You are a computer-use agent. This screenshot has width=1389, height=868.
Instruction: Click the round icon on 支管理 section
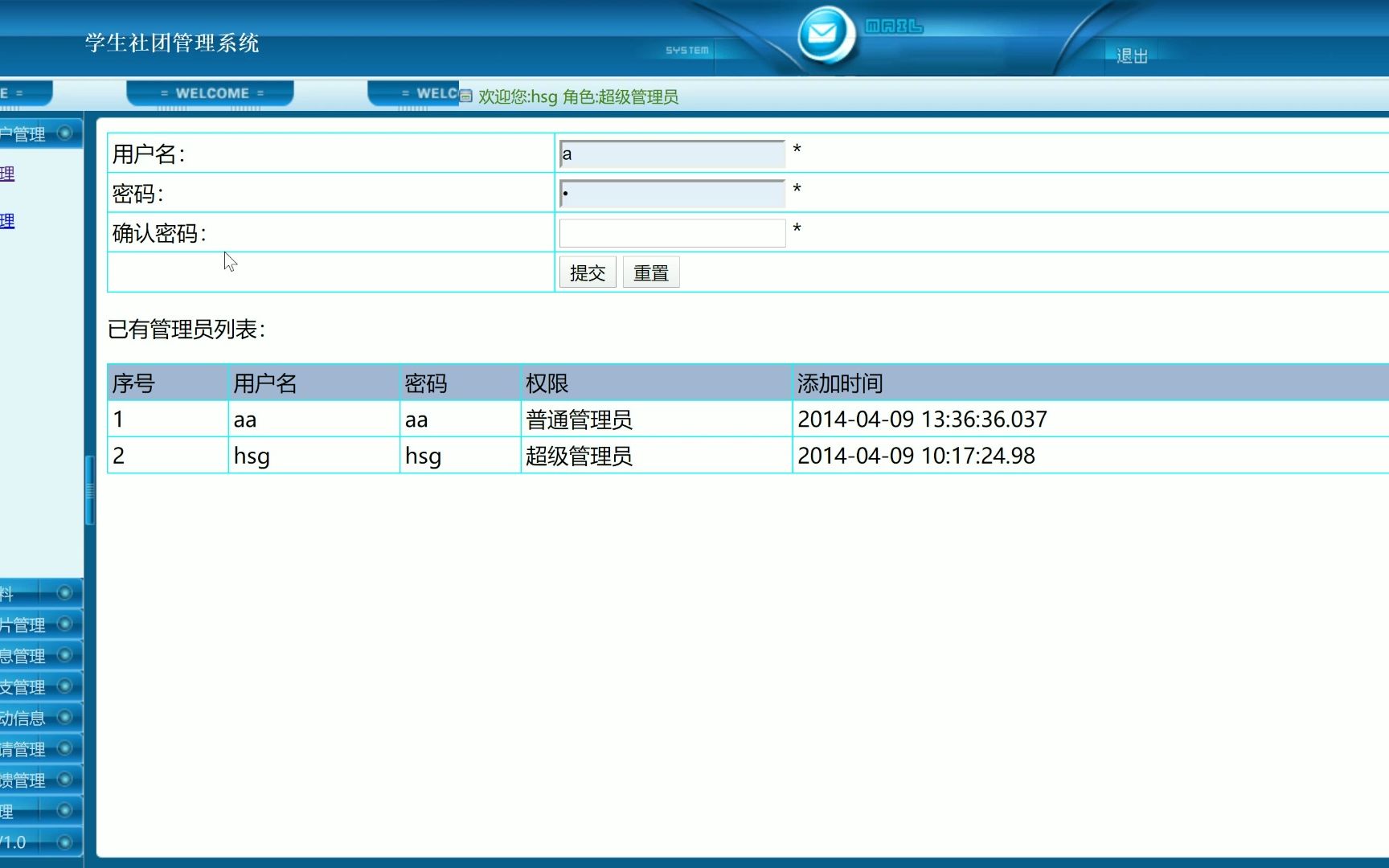pos(65,686)
